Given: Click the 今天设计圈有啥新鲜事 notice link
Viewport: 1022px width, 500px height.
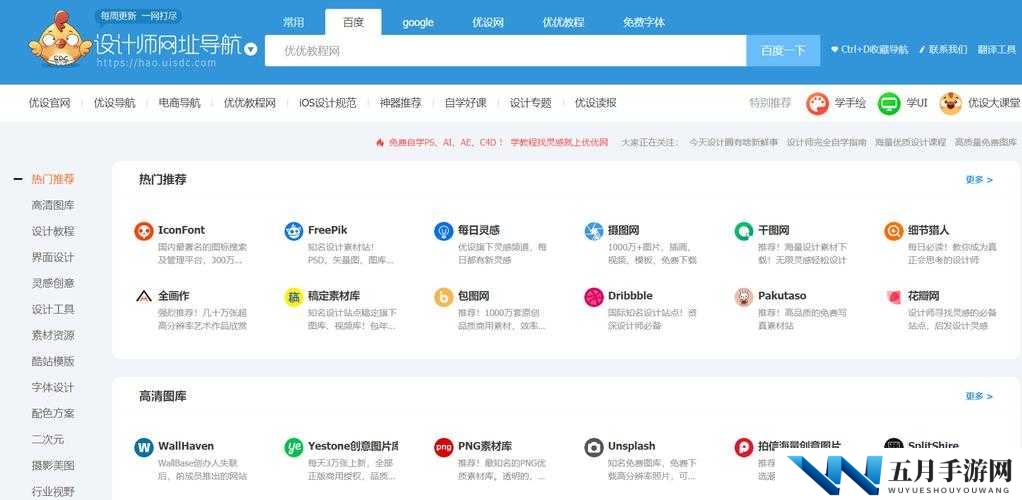Looking at the screenshot, I should coord(733,142).
